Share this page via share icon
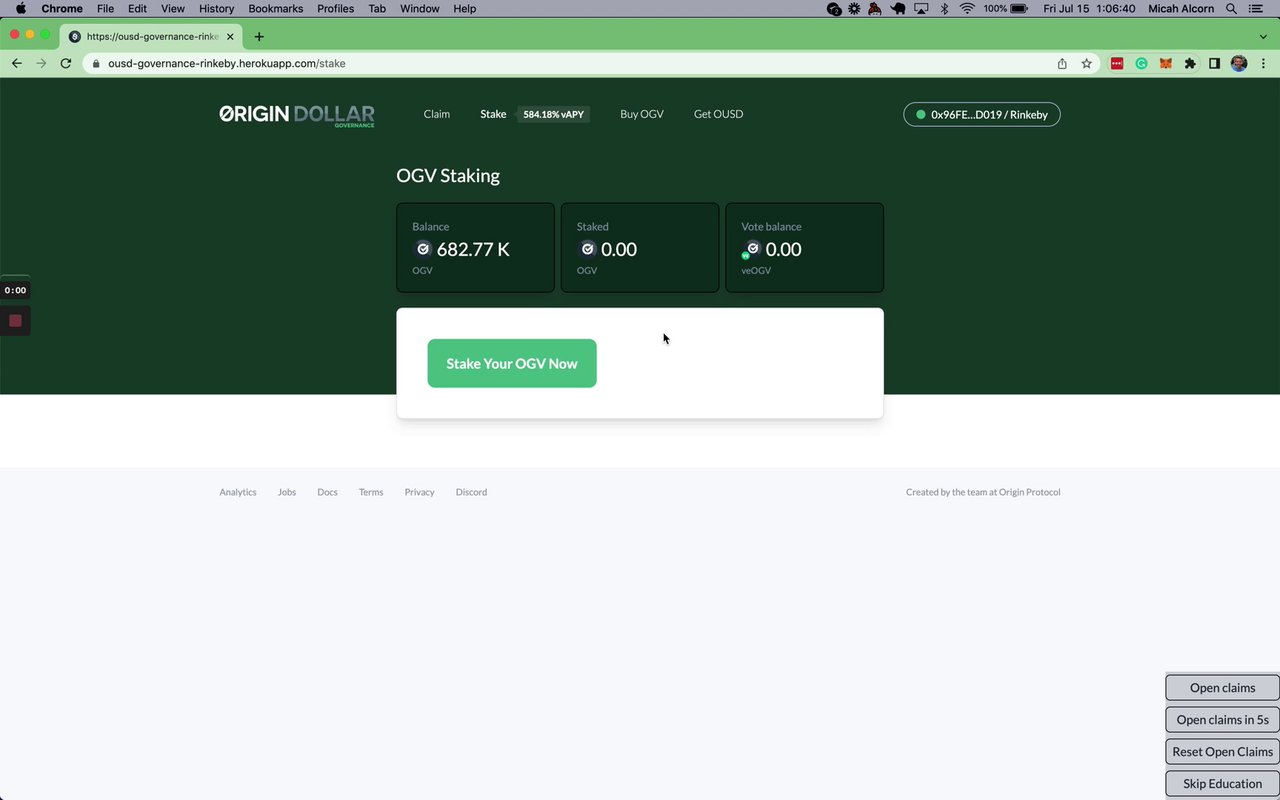The image size is (1280, 800). (x=1062, y=63)
